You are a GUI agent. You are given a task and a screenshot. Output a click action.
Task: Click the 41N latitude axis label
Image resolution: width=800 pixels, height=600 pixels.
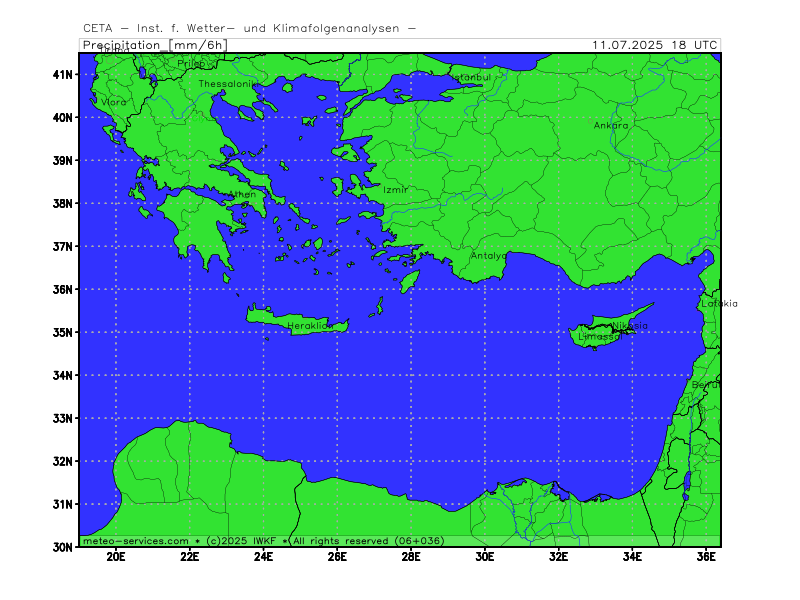[x=62, y=74]
